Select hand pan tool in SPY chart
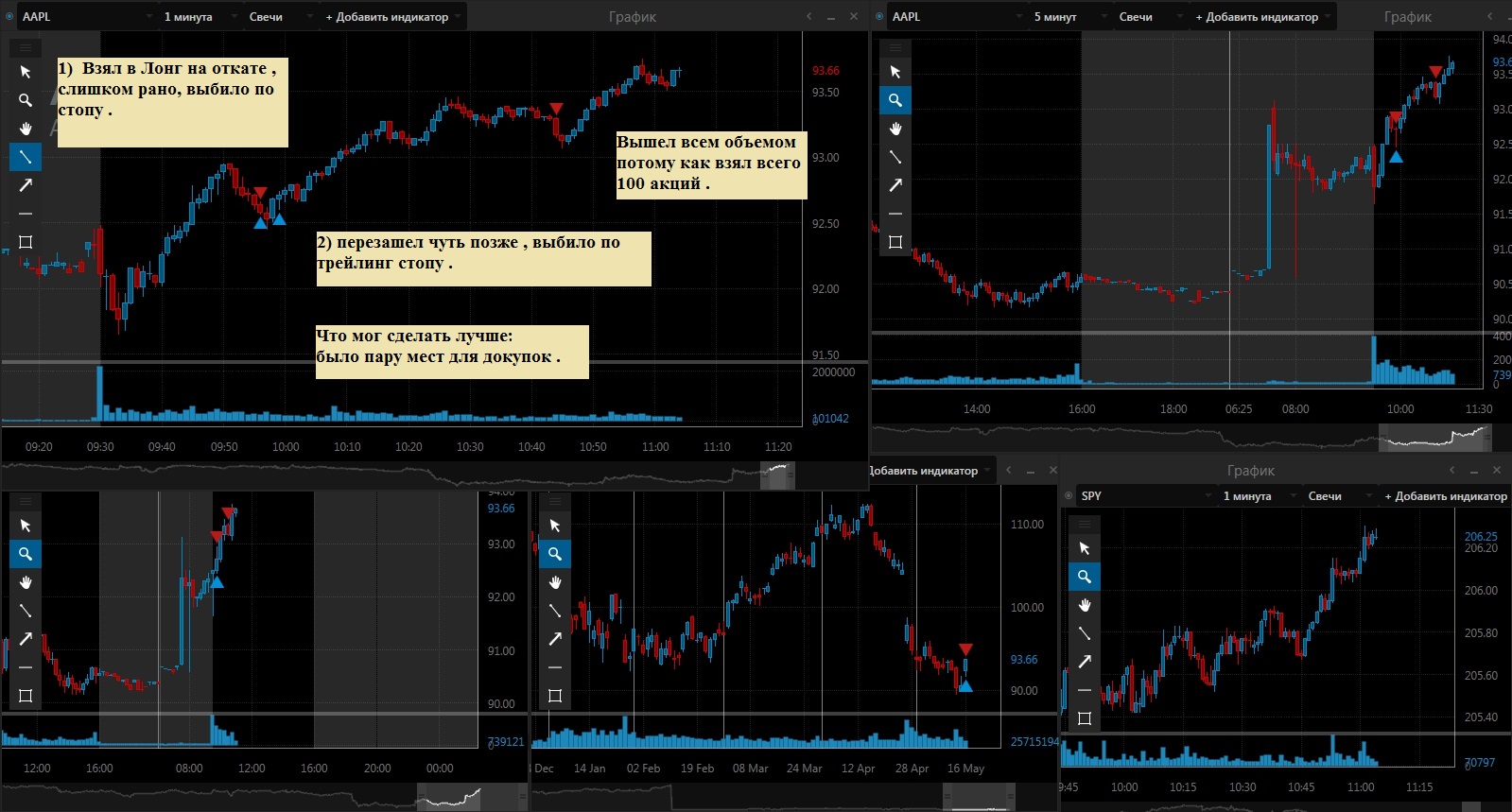Screen dimensions: 1512x812 [x=1085, y=605]
